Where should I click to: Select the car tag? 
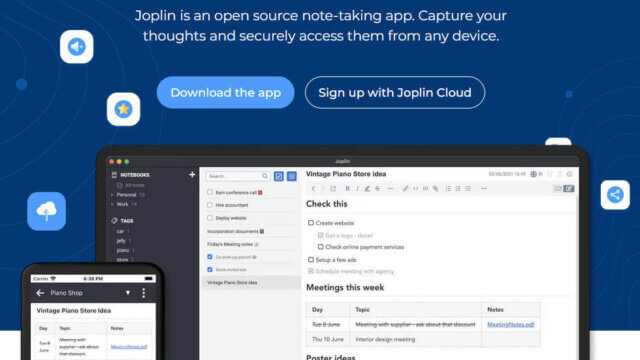[x=120, y=231]
